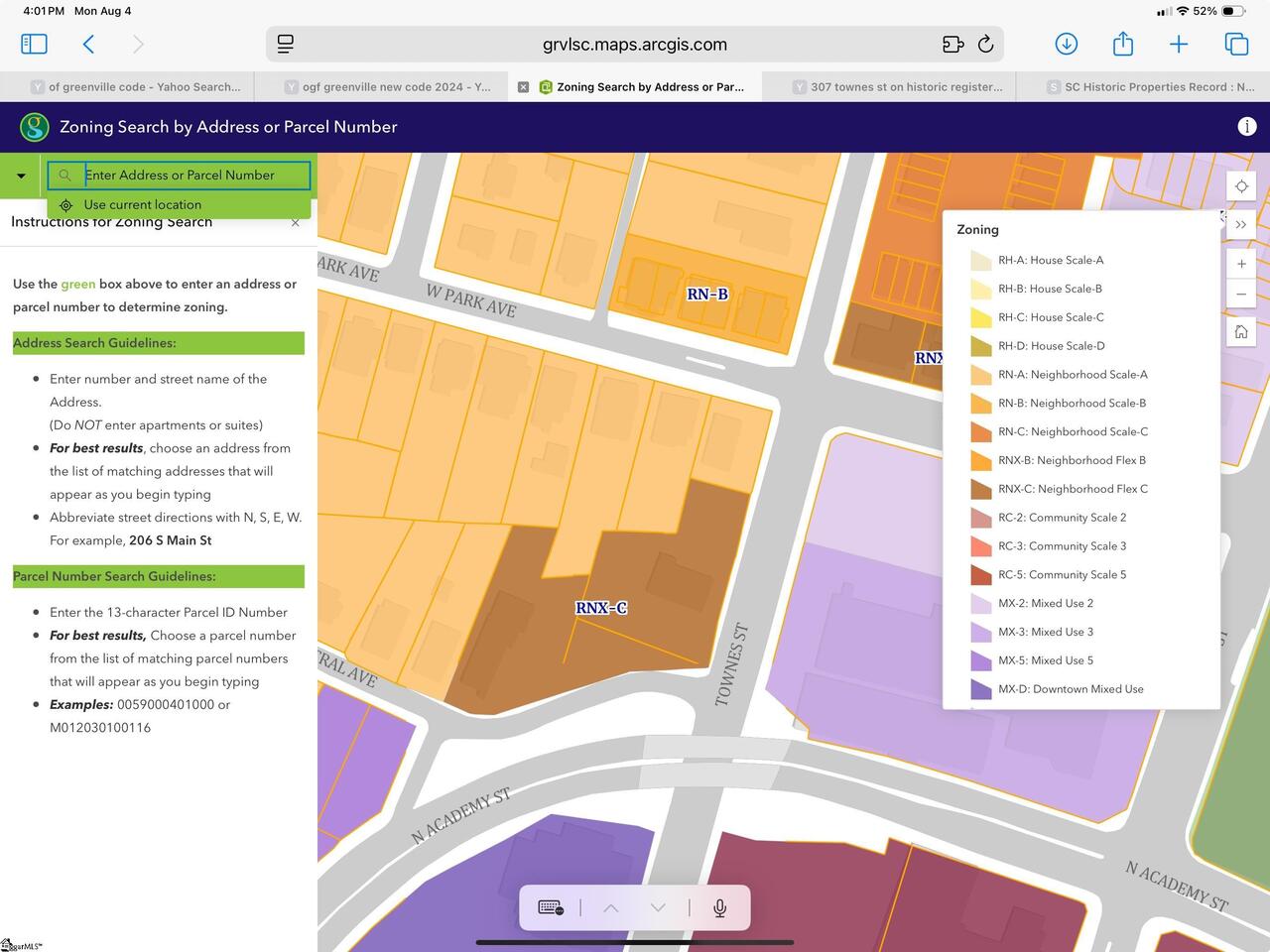Open the Safari share sheet icon
The image size is (1270, 952).
pyautogui.click(x=1122, y=44)
